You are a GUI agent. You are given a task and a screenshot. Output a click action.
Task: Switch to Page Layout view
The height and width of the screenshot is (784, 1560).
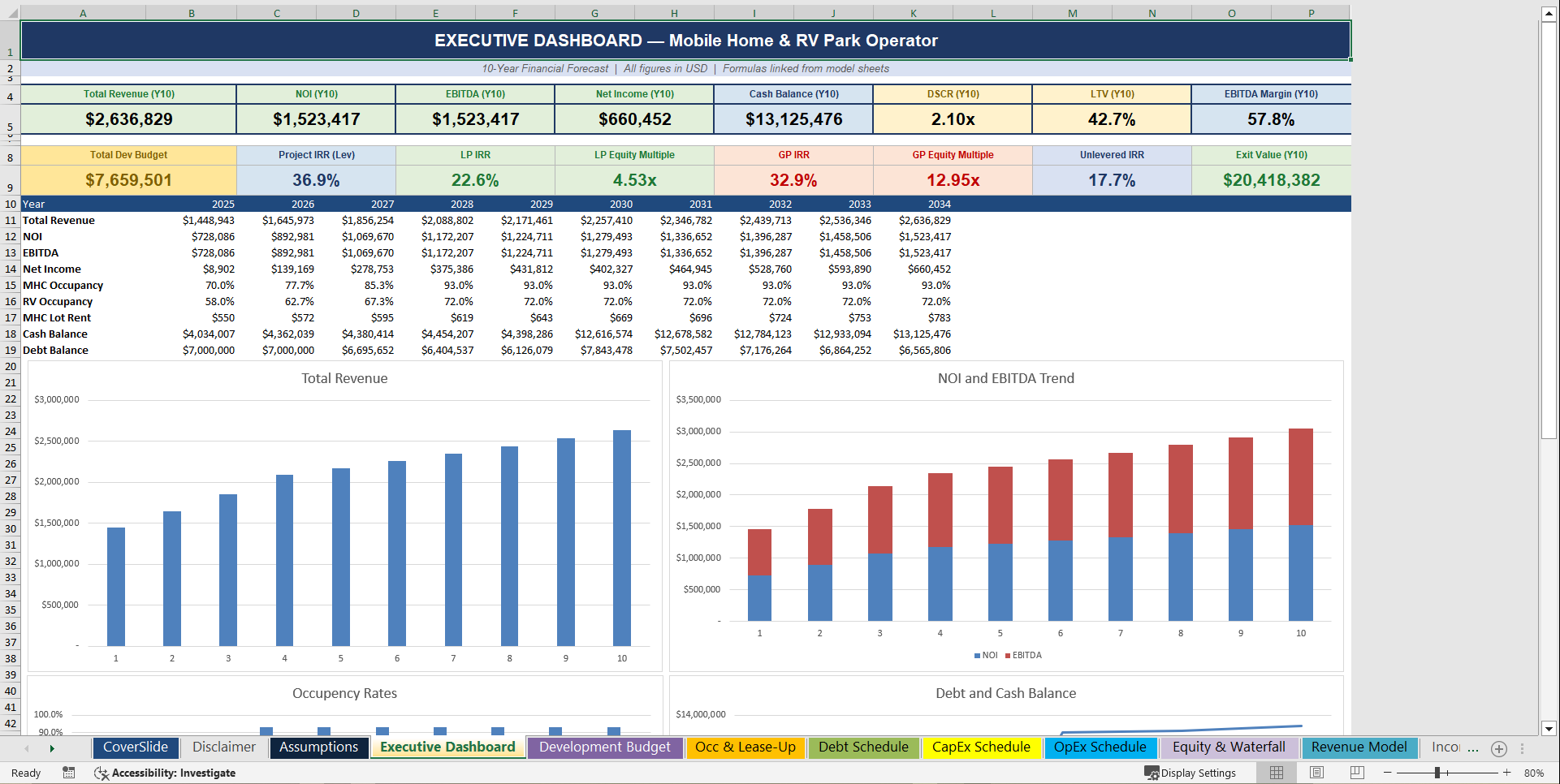1316,773
